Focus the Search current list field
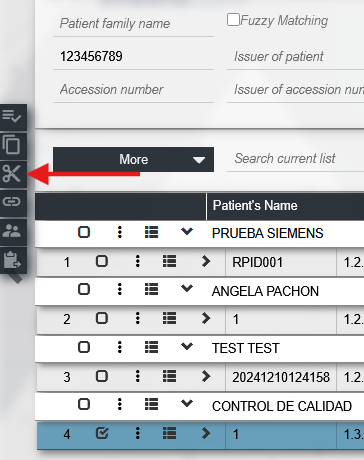Screen dimensions: 364x460 click(295, 159)
